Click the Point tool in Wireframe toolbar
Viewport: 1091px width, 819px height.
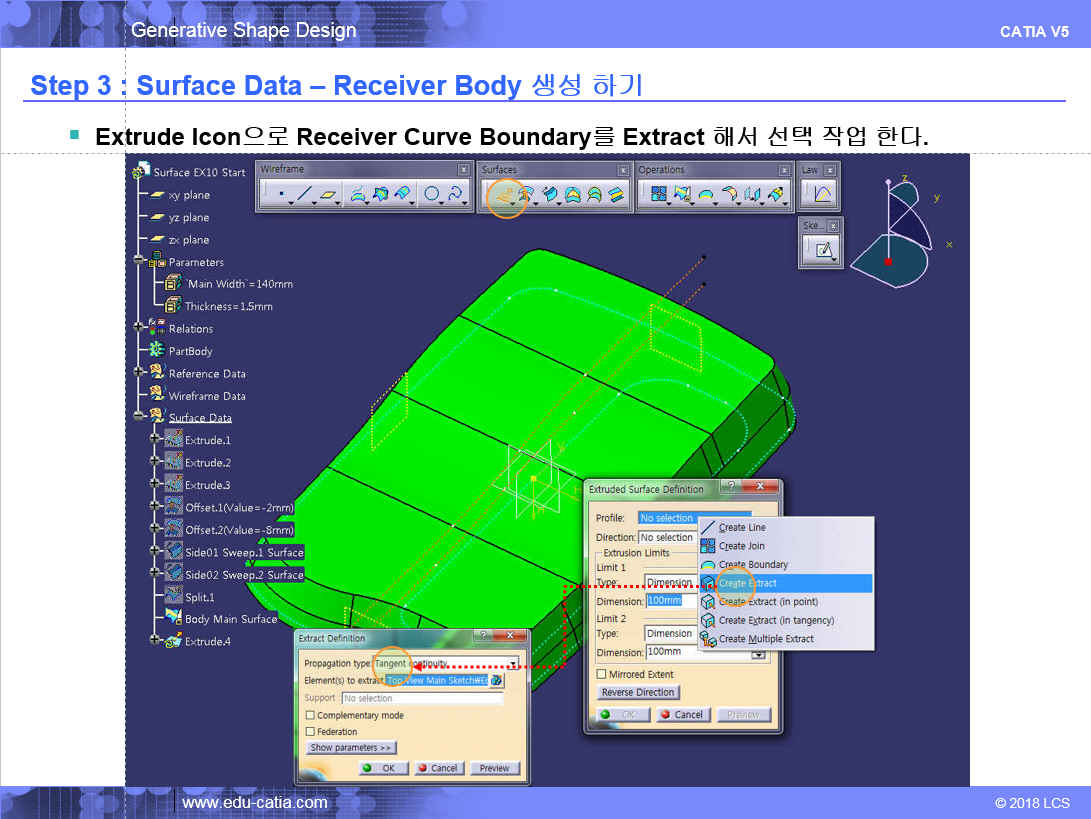click(280, 195)
